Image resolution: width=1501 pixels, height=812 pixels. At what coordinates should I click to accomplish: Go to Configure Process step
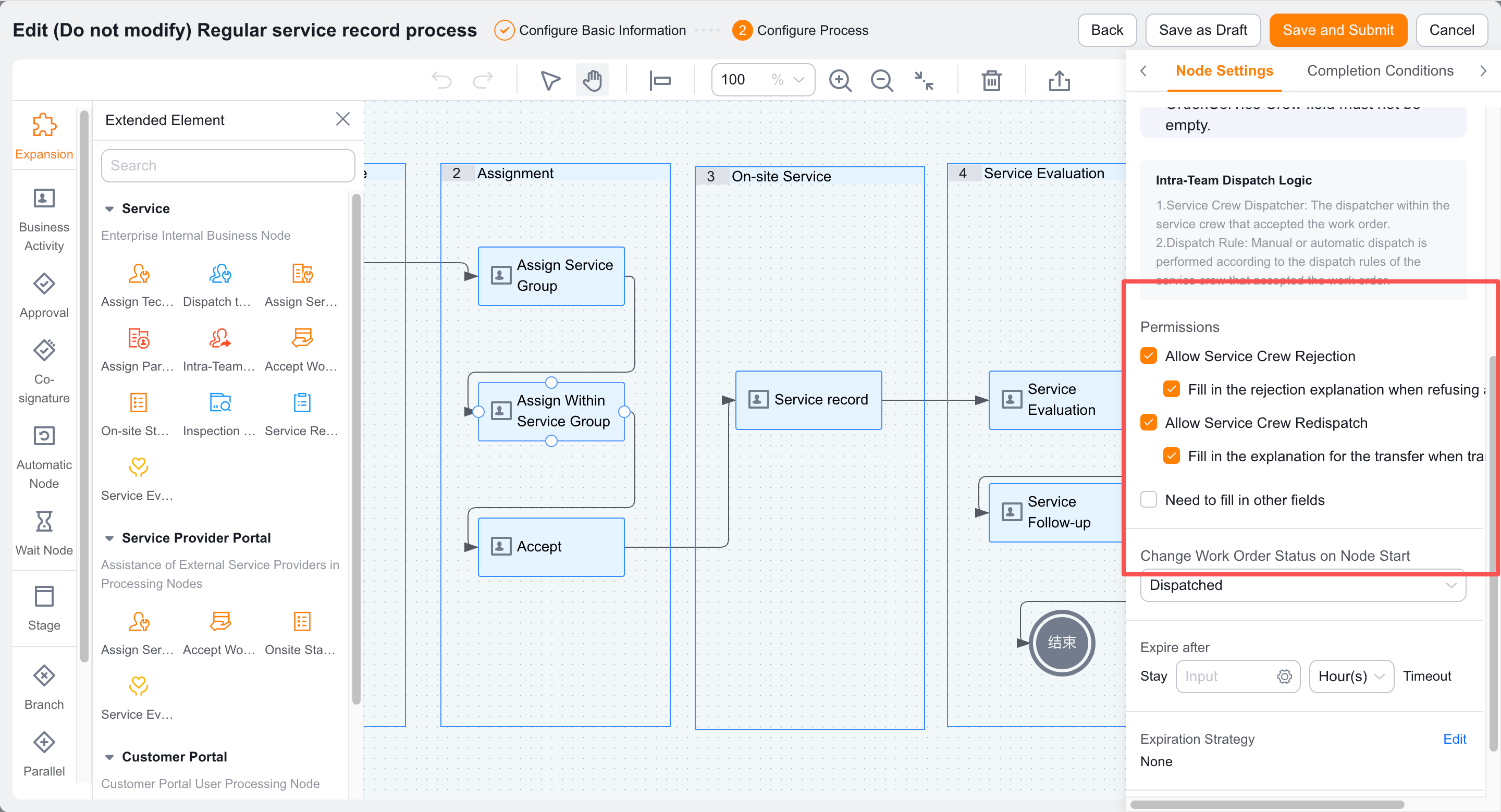tap(799, 30)
